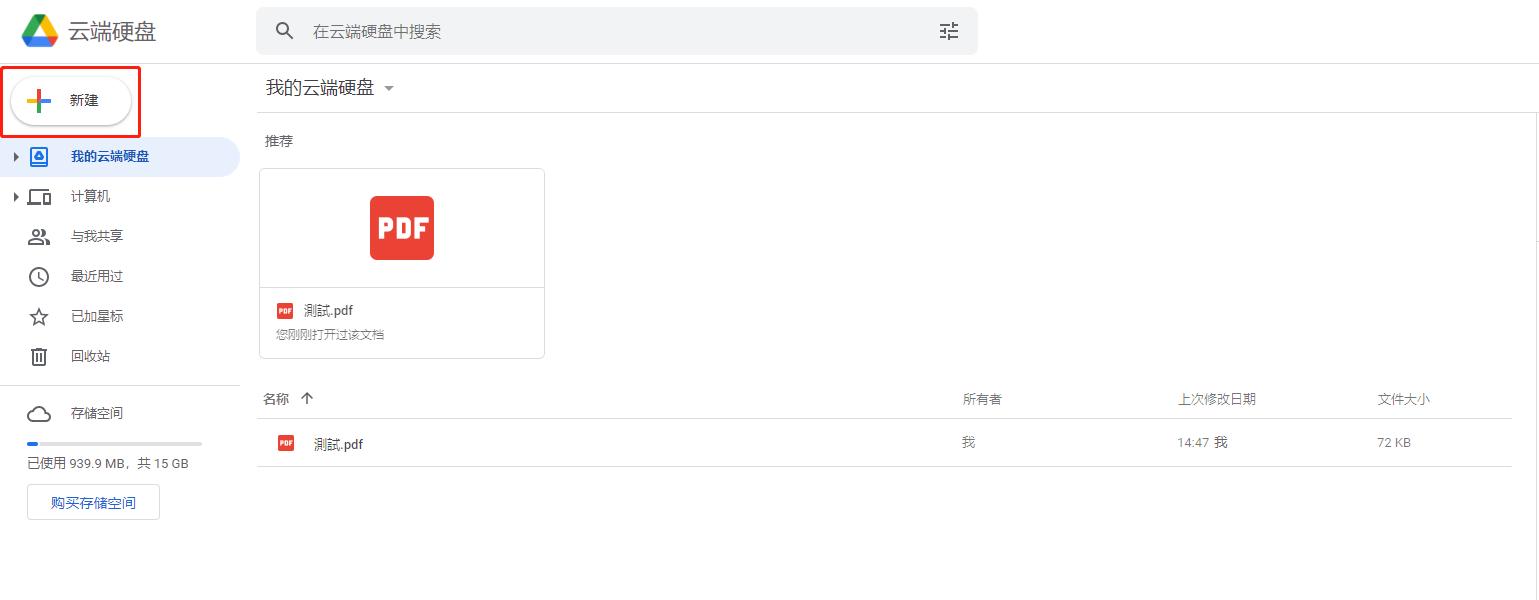1539x600 pixels.
Task: Select the 已加星标 star icon
Action: point(38,316)
